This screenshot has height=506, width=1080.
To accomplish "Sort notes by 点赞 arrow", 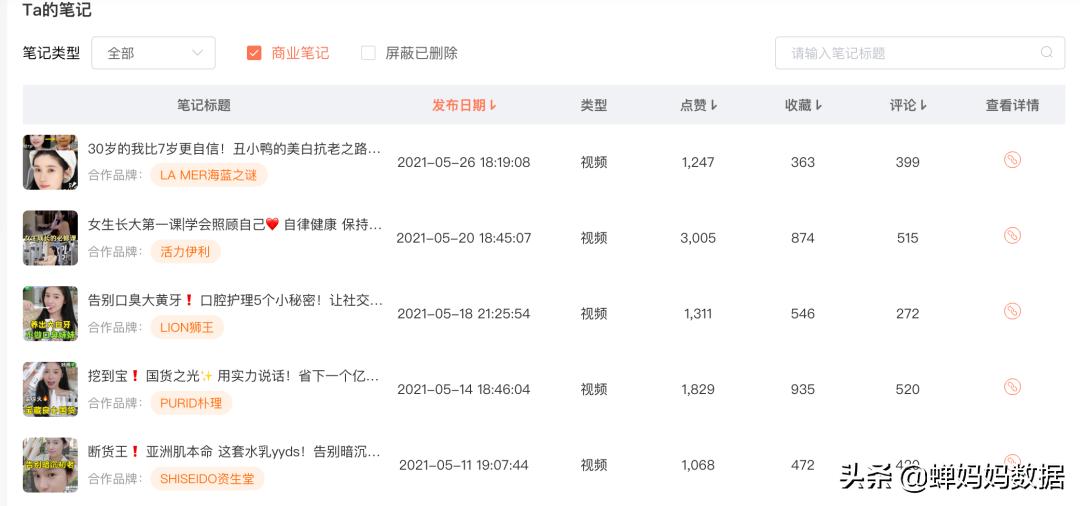I will point(714,105).
